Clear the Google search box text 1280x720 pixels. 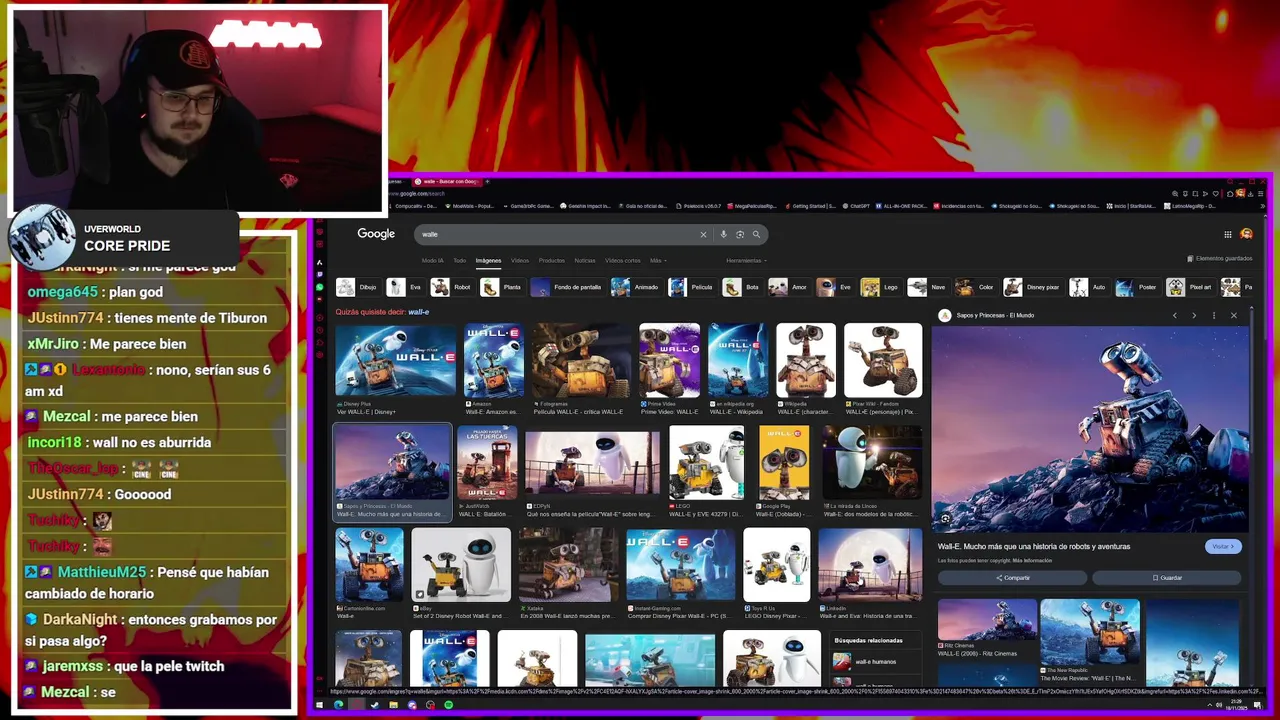tap(703, 234)
